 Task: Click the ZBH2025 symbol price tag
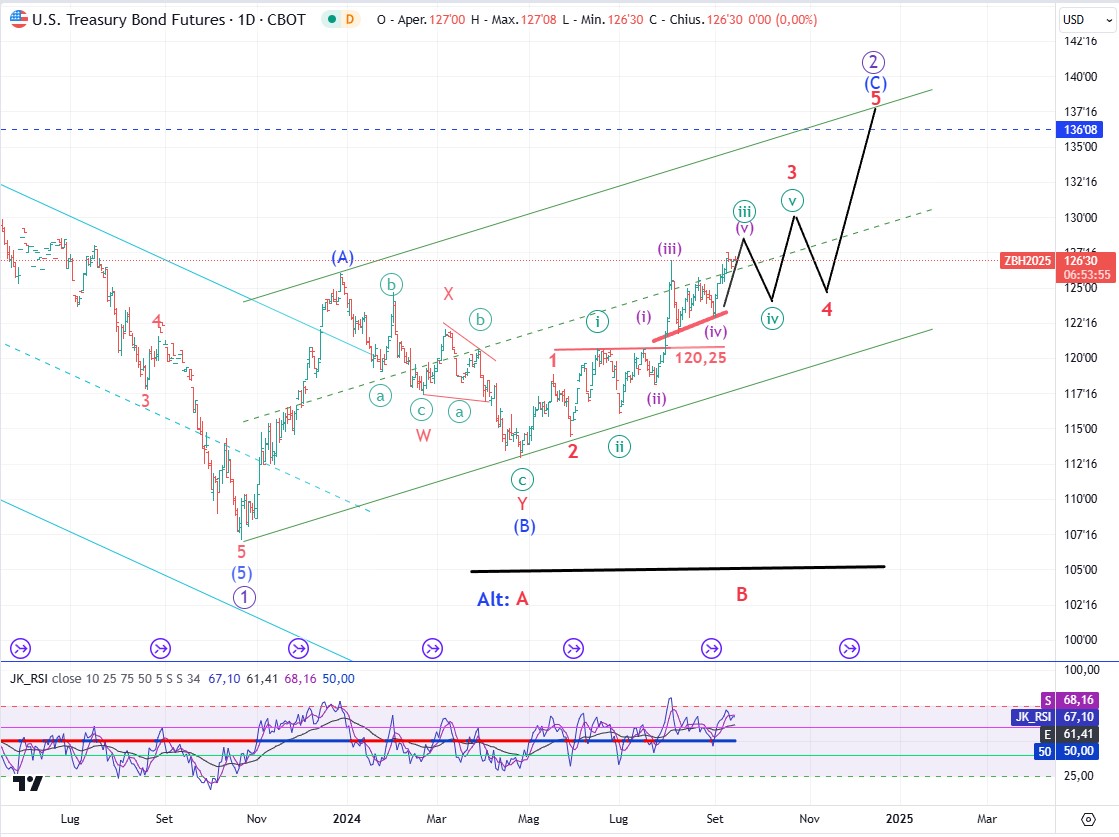click(1027, 261)
